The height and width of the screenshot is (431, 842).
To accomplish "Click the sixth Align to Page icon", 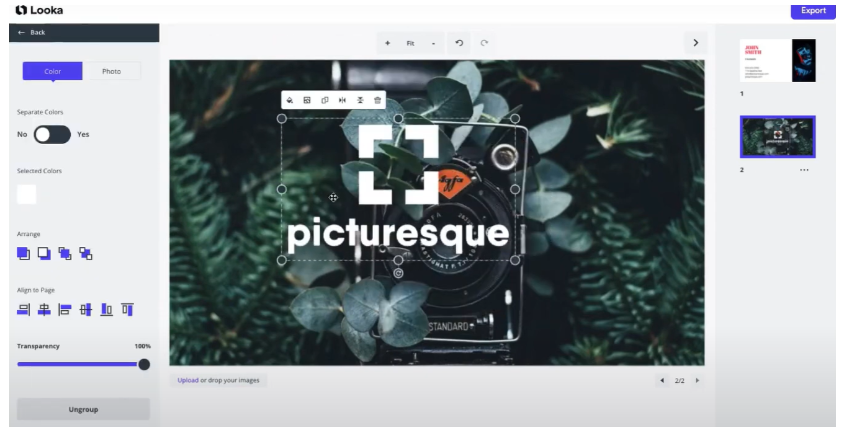I will [x=127, y=310].
